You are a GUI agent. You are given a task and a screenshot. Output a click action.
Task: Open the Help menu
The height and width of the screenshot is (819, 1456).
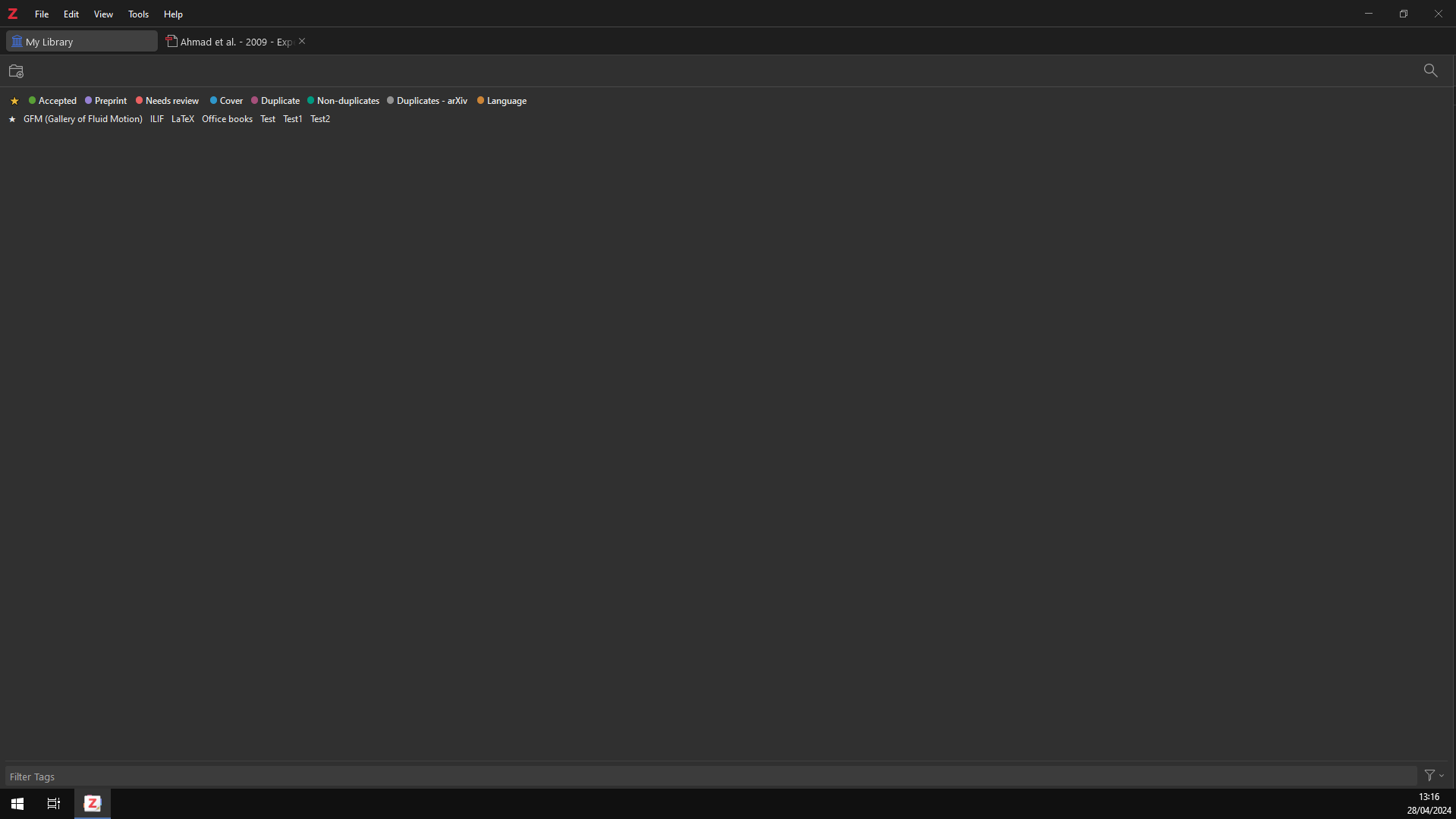173,14
